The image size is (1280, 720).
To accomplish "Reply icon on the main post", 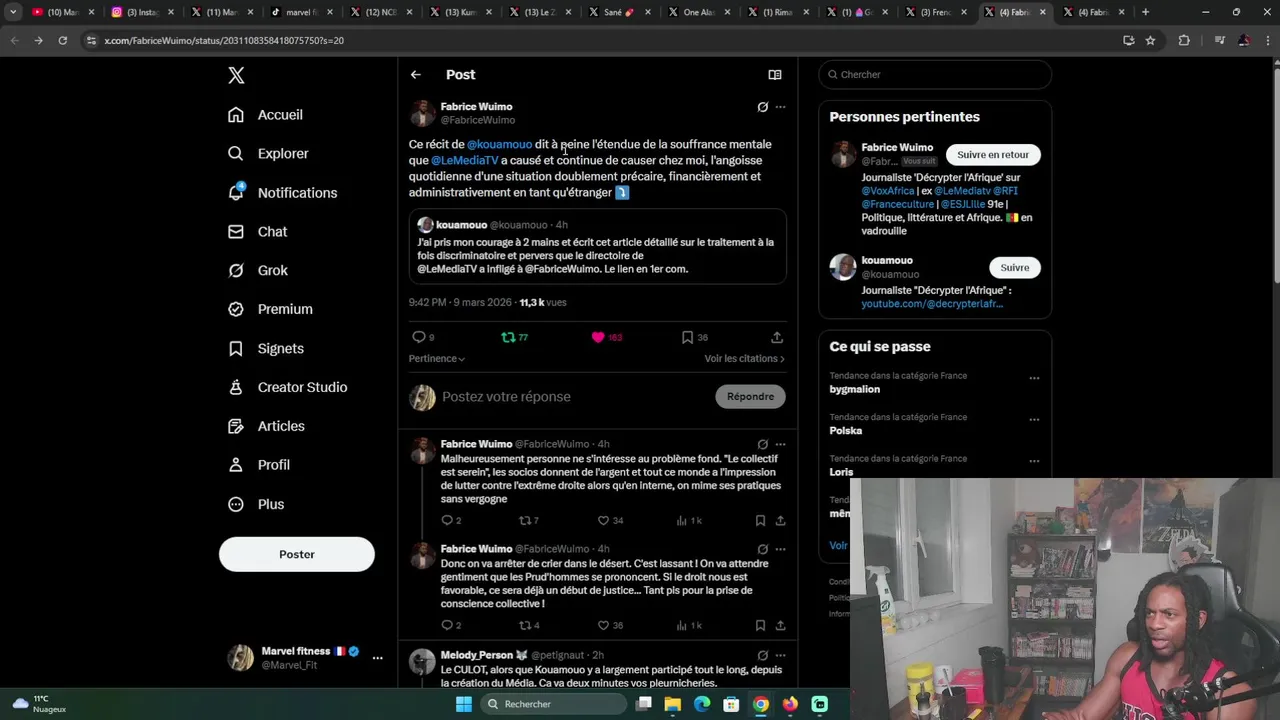I will click(x=419, y=338).
